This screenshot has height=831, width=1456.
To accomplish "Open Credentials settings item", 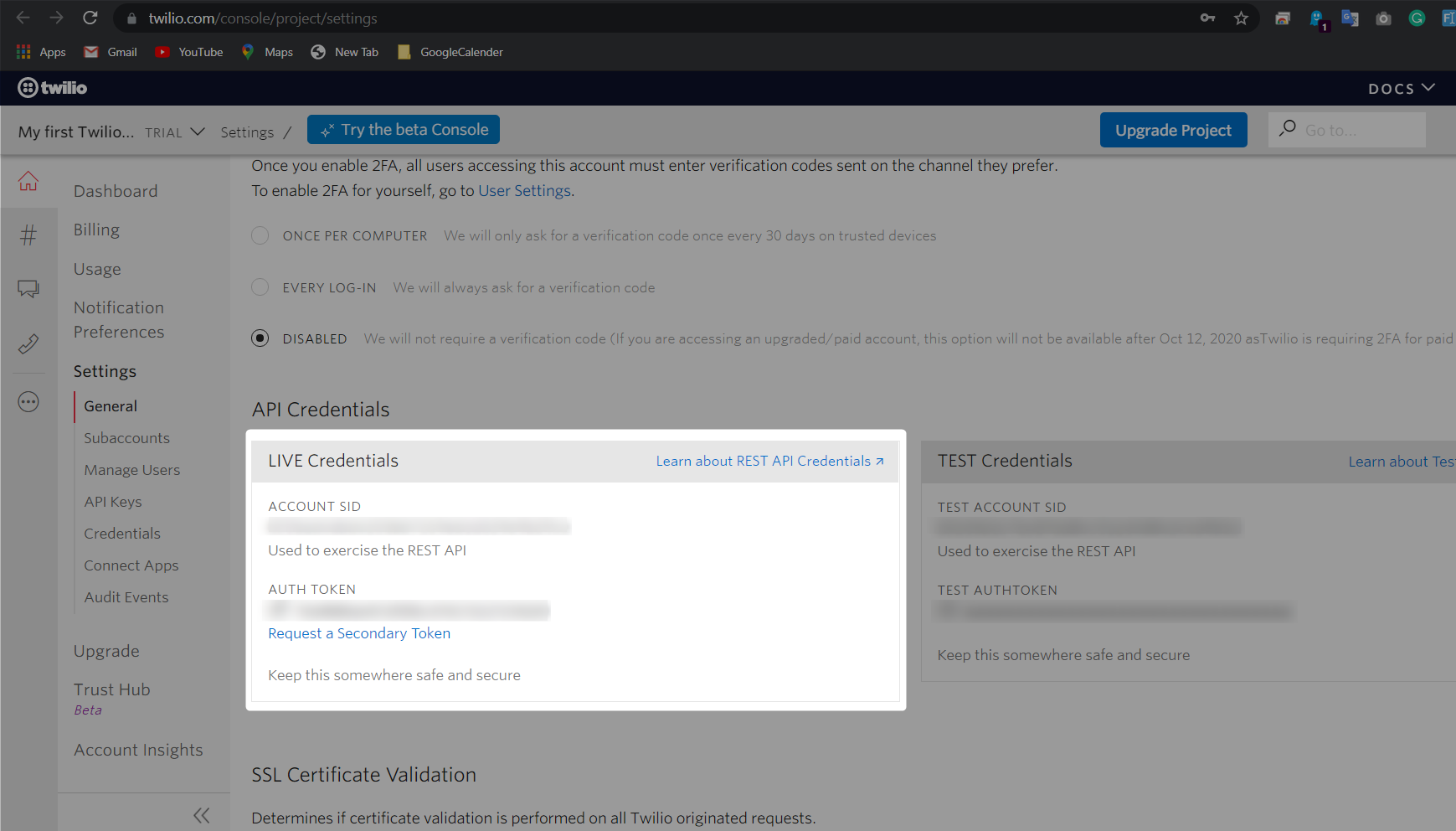I will point(122,534).
